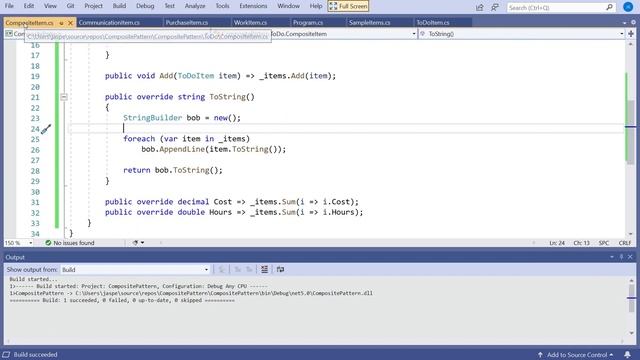Viewport: 640px width, 360px height.
Task: Click the Ch: 13 column indicator
Action: pos(581,243)
